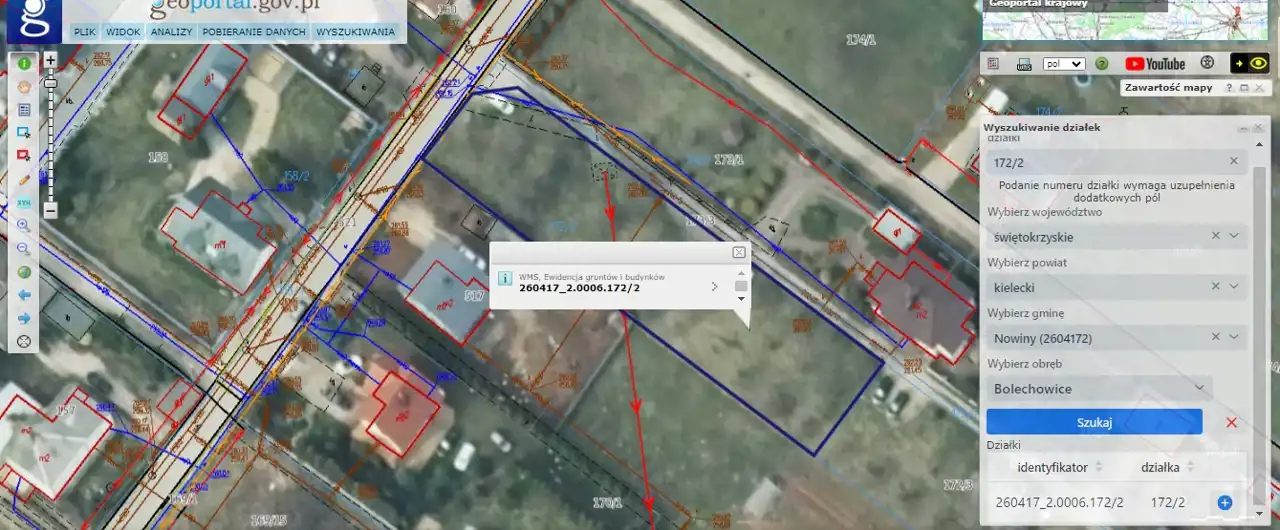Activate the pencil drawing tool

(24, 180)
